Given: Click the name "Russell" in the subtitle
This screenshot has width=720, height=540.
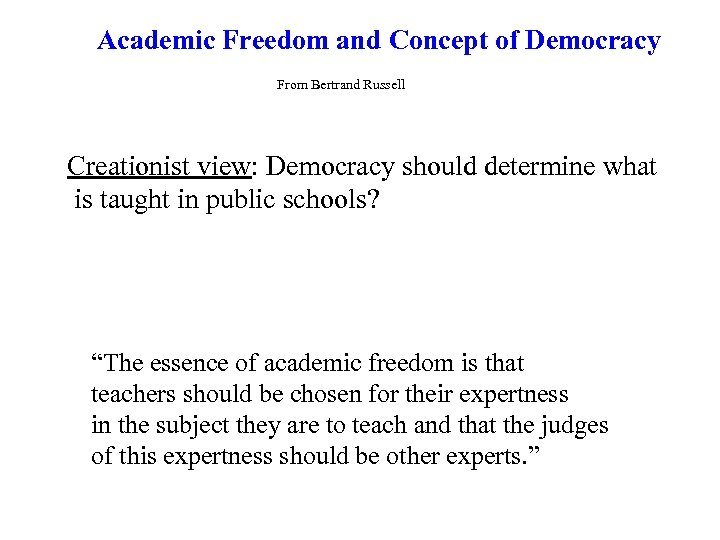Looking at the screenshot, I should coord(383,85).
